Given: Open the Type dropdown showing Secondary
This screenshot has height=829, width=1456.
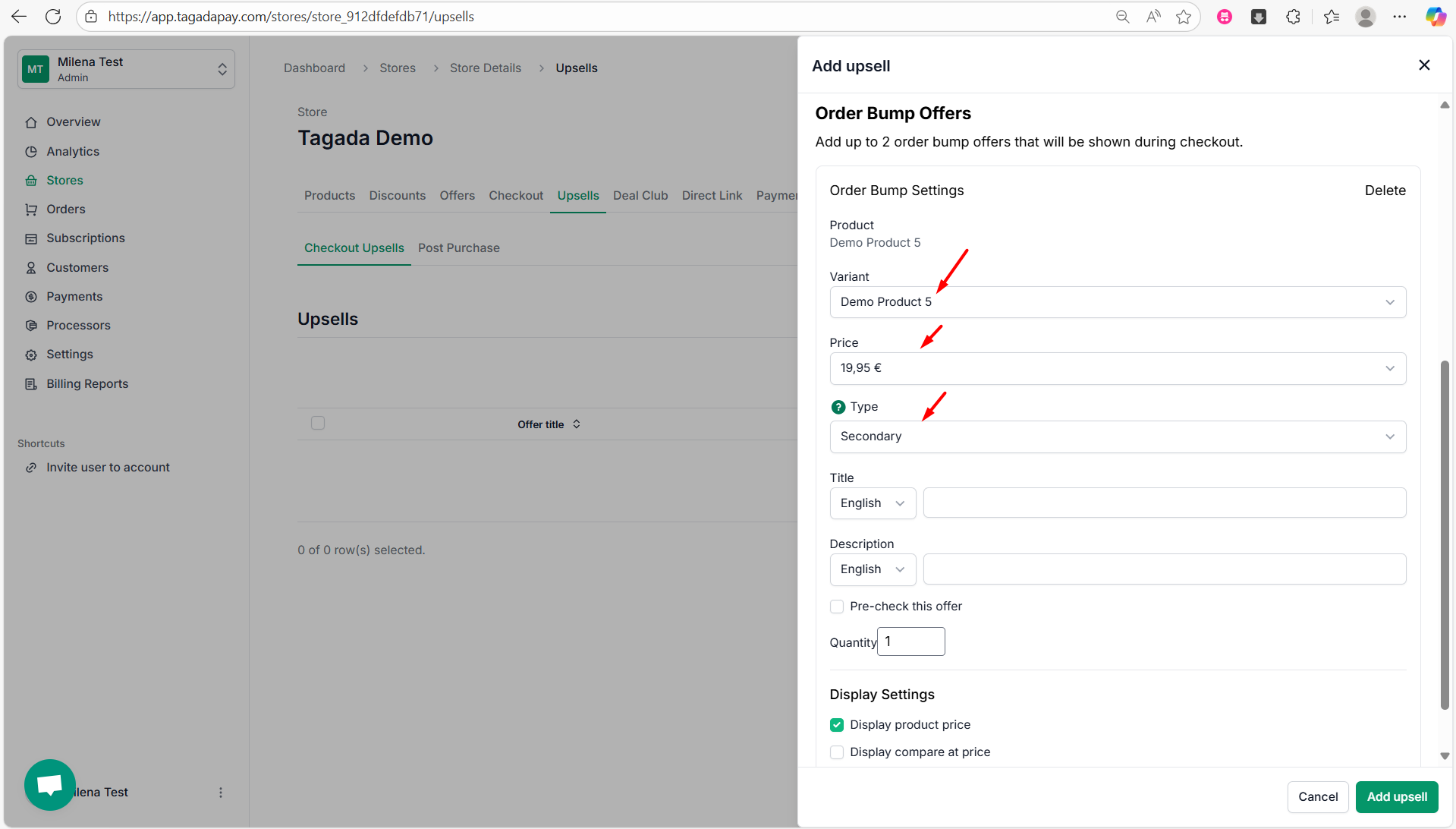Looking at the screenshot, I should [x=1117, y=437].
